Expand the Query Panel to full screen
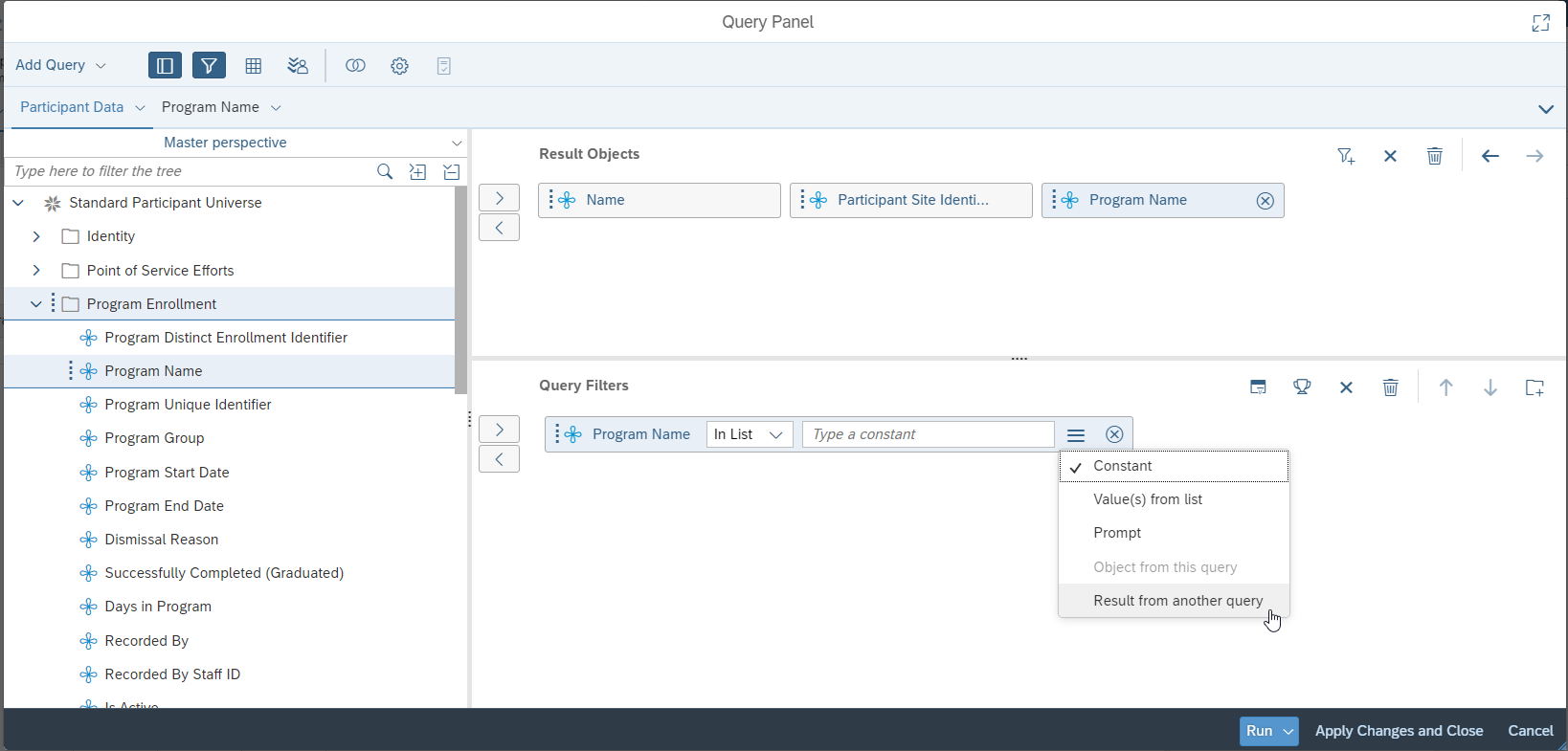Screen dimensions: 1568x751 1540,23
